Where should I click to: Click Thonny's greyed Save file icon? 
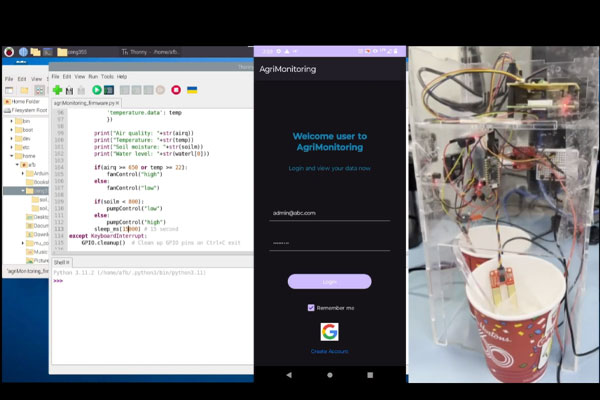point(81,90)
